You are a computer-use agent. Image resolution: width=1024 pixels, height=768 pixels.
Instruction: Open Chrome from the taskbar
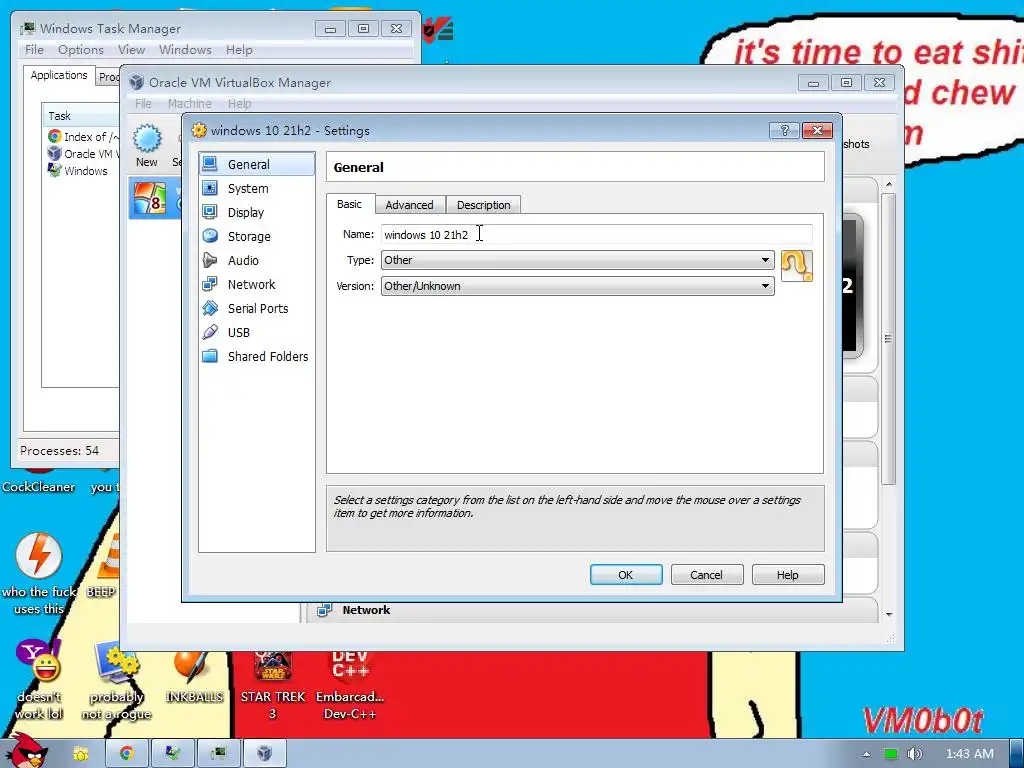tap(126, 754)
